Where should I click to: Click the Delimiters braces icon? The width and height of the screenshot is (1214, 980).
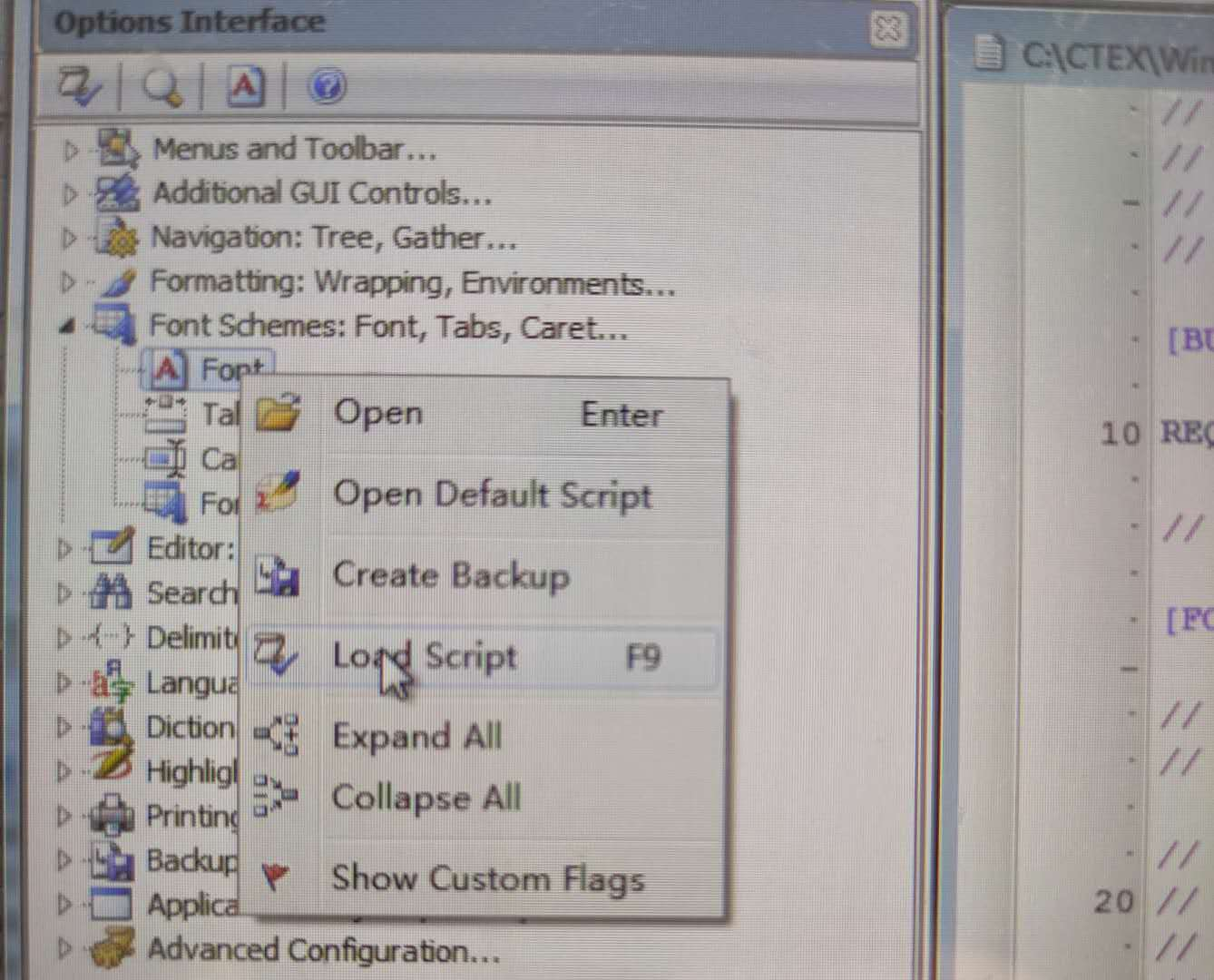click(x=112, y=637)
